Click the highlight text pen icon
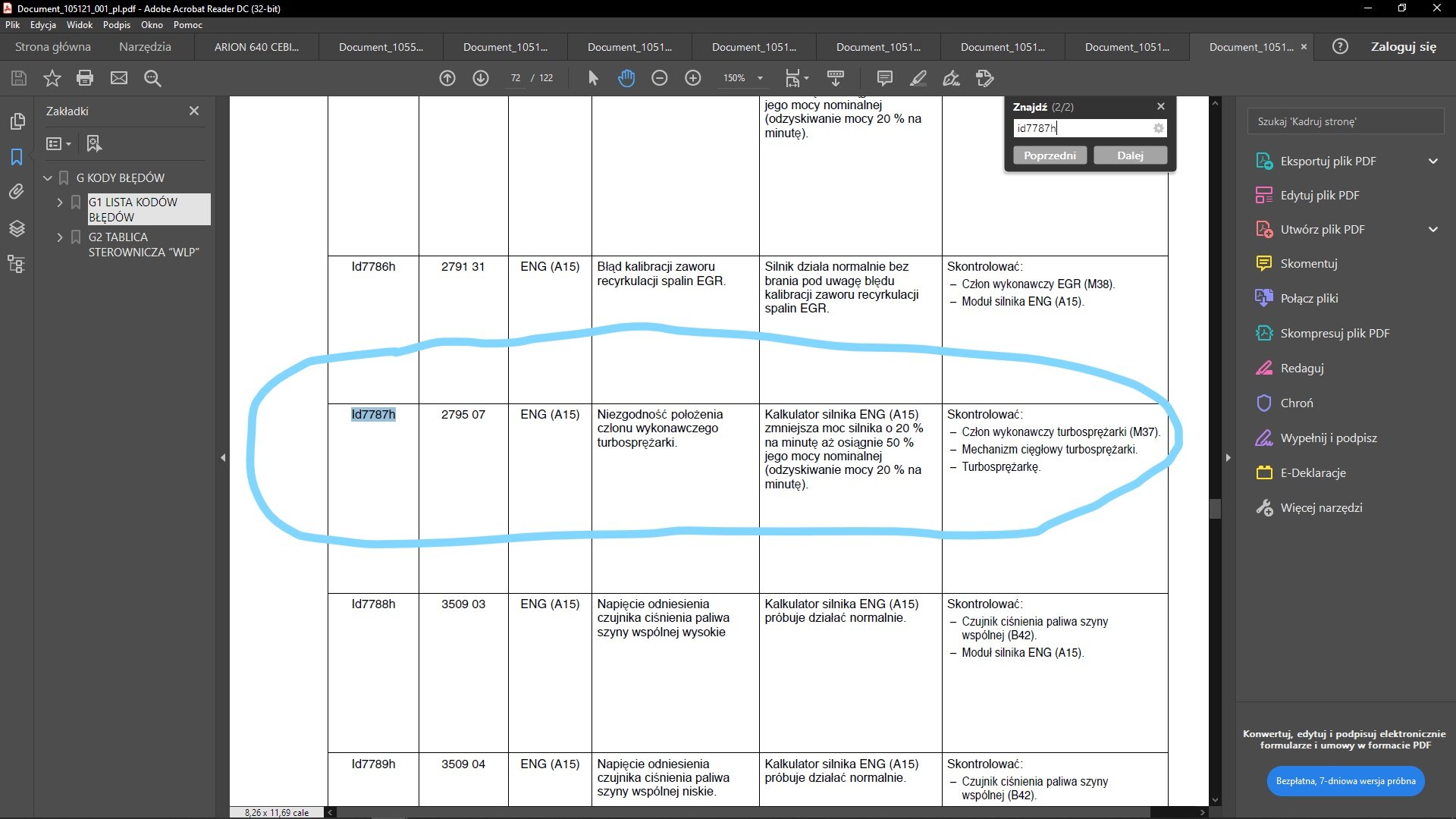The width and height of the screenshot is (1456, 819). tap(918, 78)
